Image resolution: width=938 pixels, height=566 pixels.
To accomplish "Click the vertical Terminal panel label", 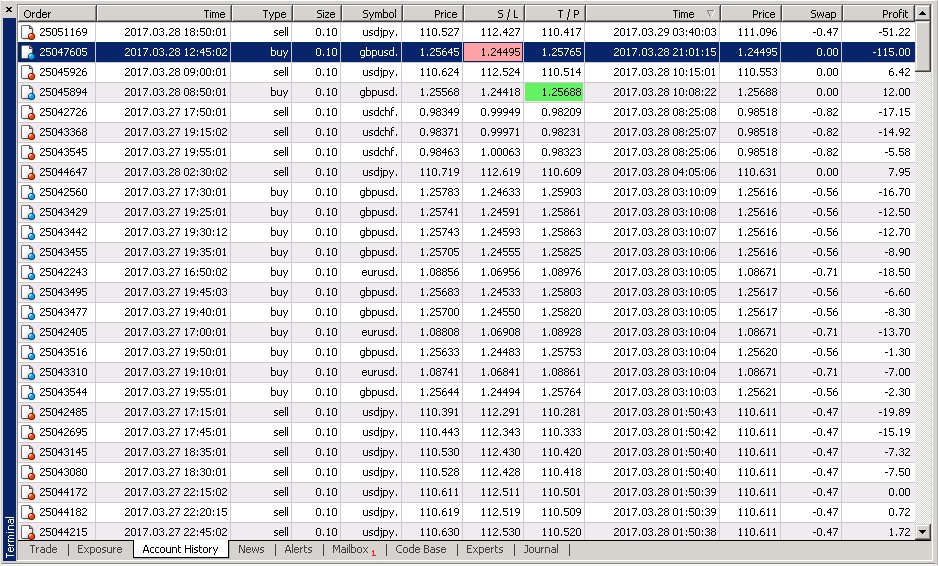I will (x=9, y=537).
